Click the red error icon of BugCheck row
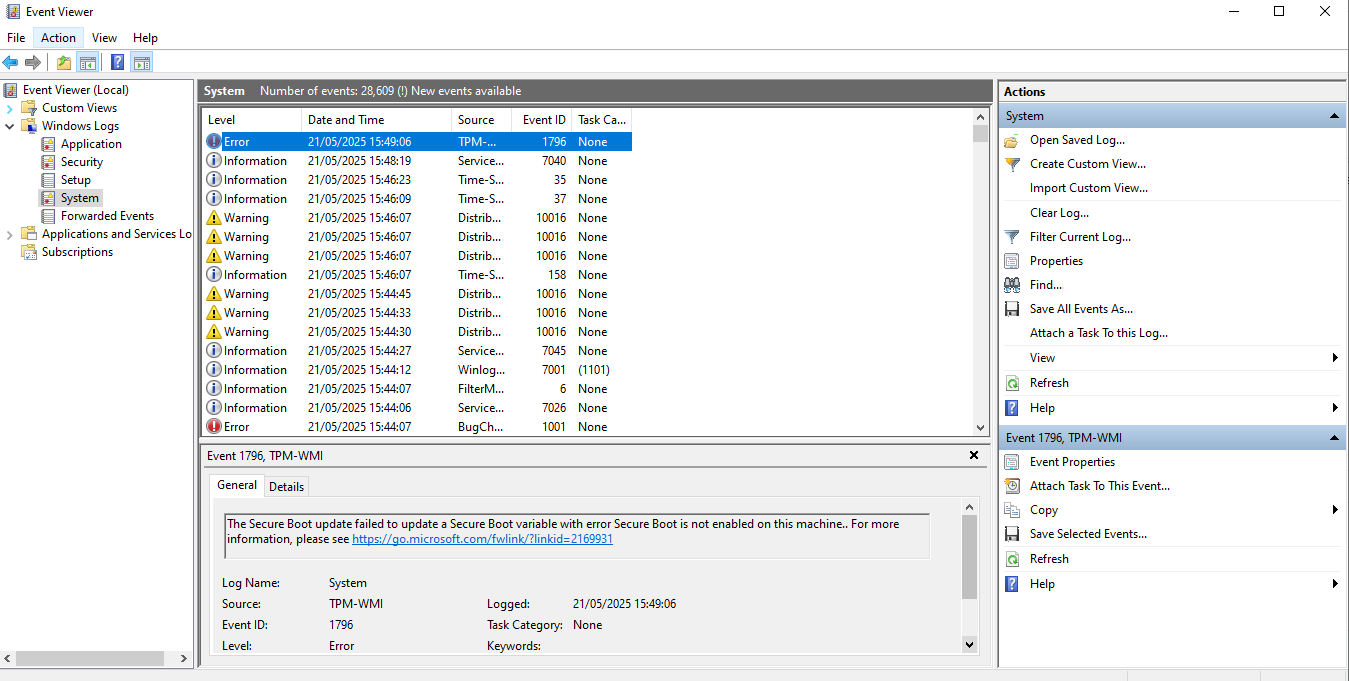 [214, 427]
